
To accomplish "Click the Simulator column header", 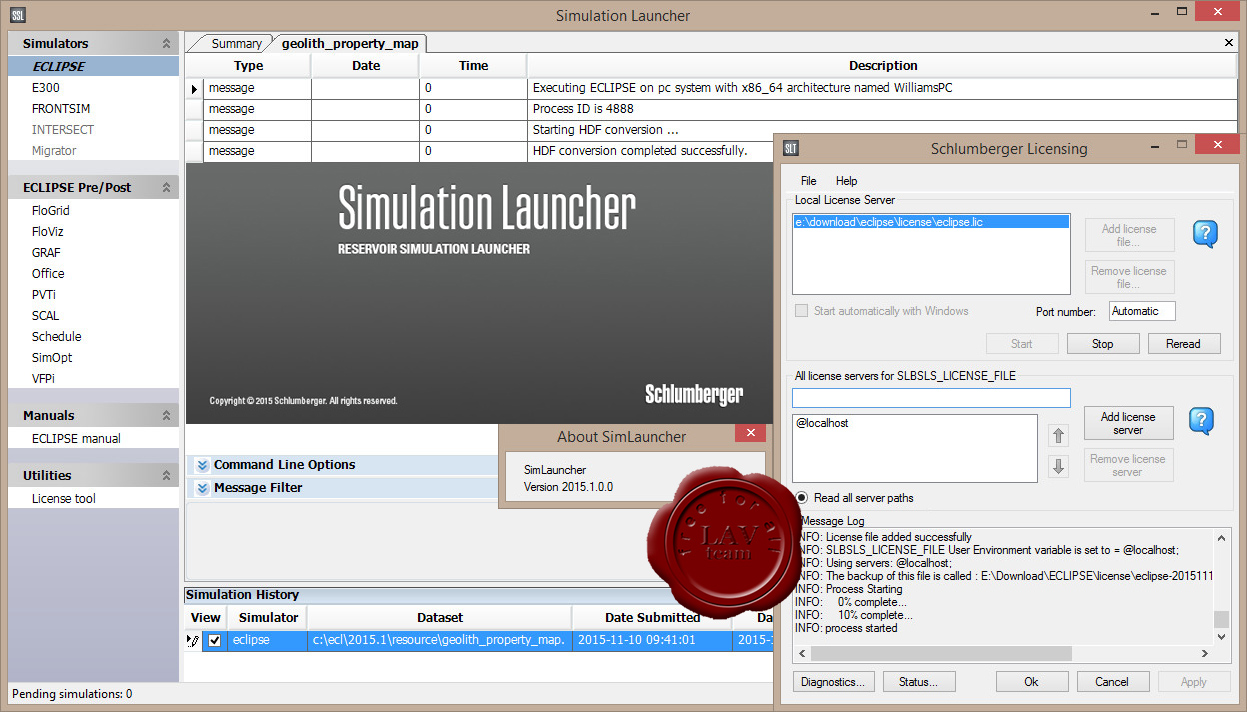I will (268, 618).
